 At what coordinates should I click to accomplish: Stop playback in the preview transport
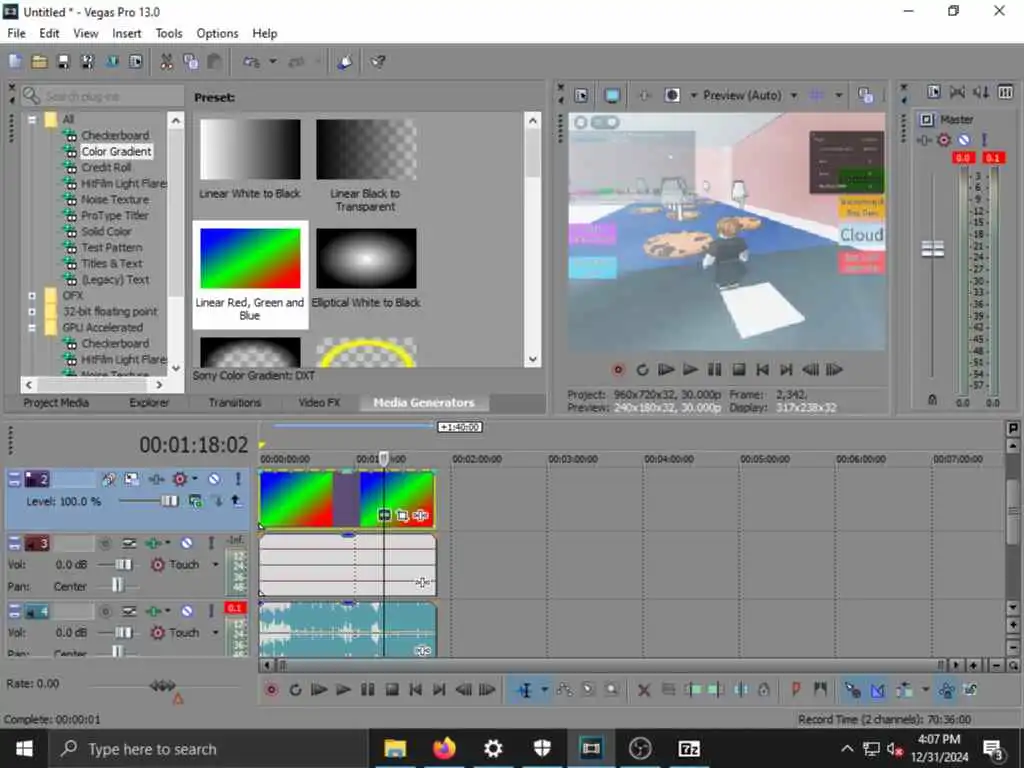pyautogui.click(x=739, y=370)
